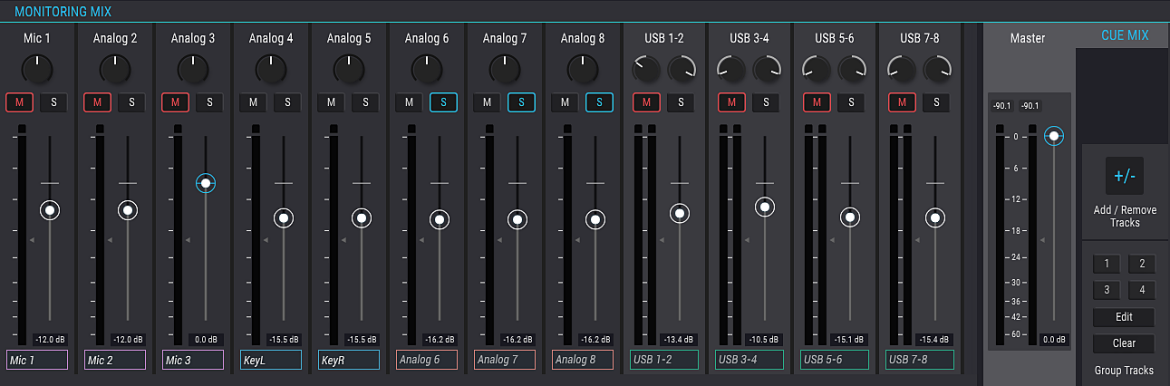Disable solo on Analog 6
This screenshot has height=386, width=1170.
click(443, 102)
